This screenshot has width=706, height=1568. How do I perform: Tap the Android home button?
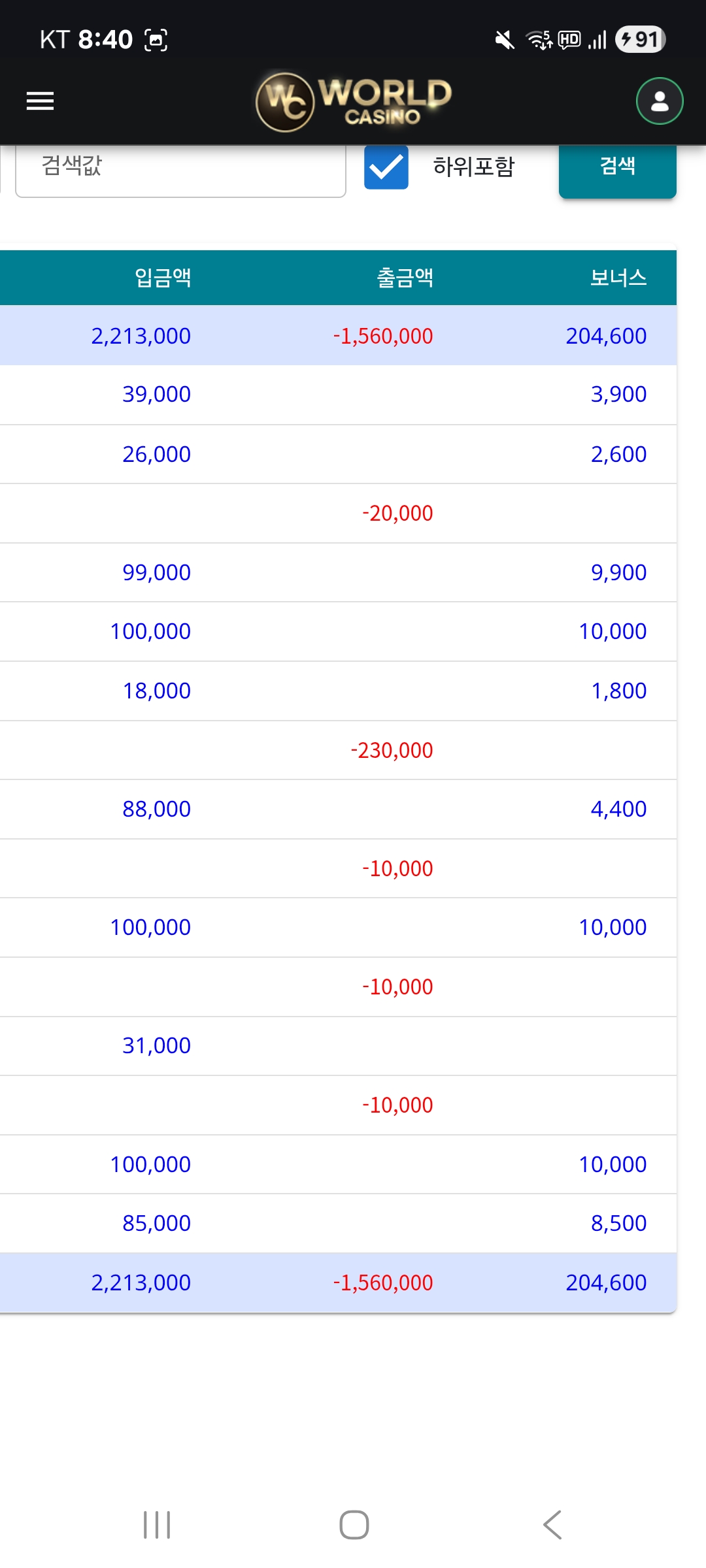(354, 1525)
